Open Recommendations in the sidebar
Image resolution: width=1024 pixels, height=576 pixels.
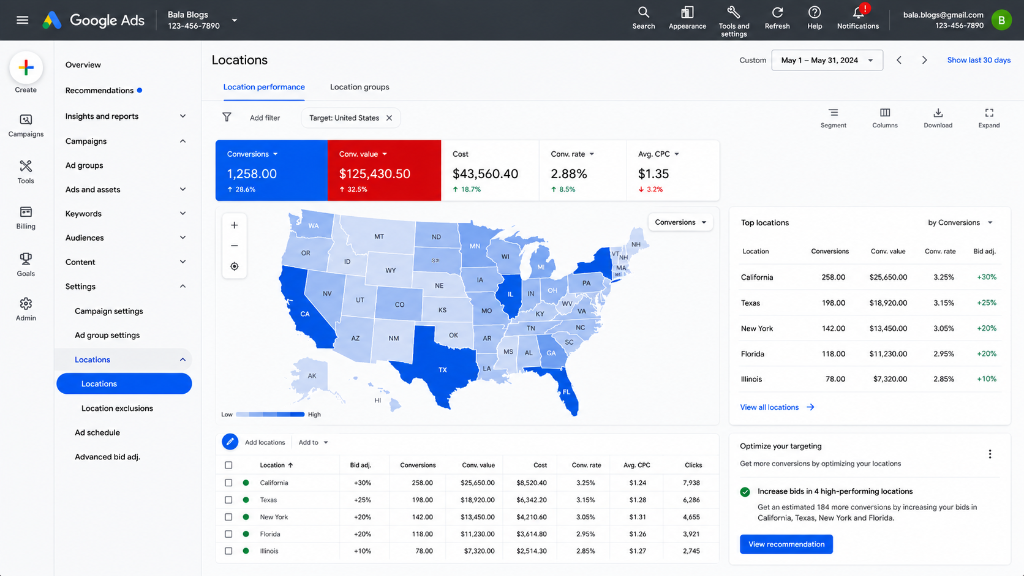(x=99, y=90)
